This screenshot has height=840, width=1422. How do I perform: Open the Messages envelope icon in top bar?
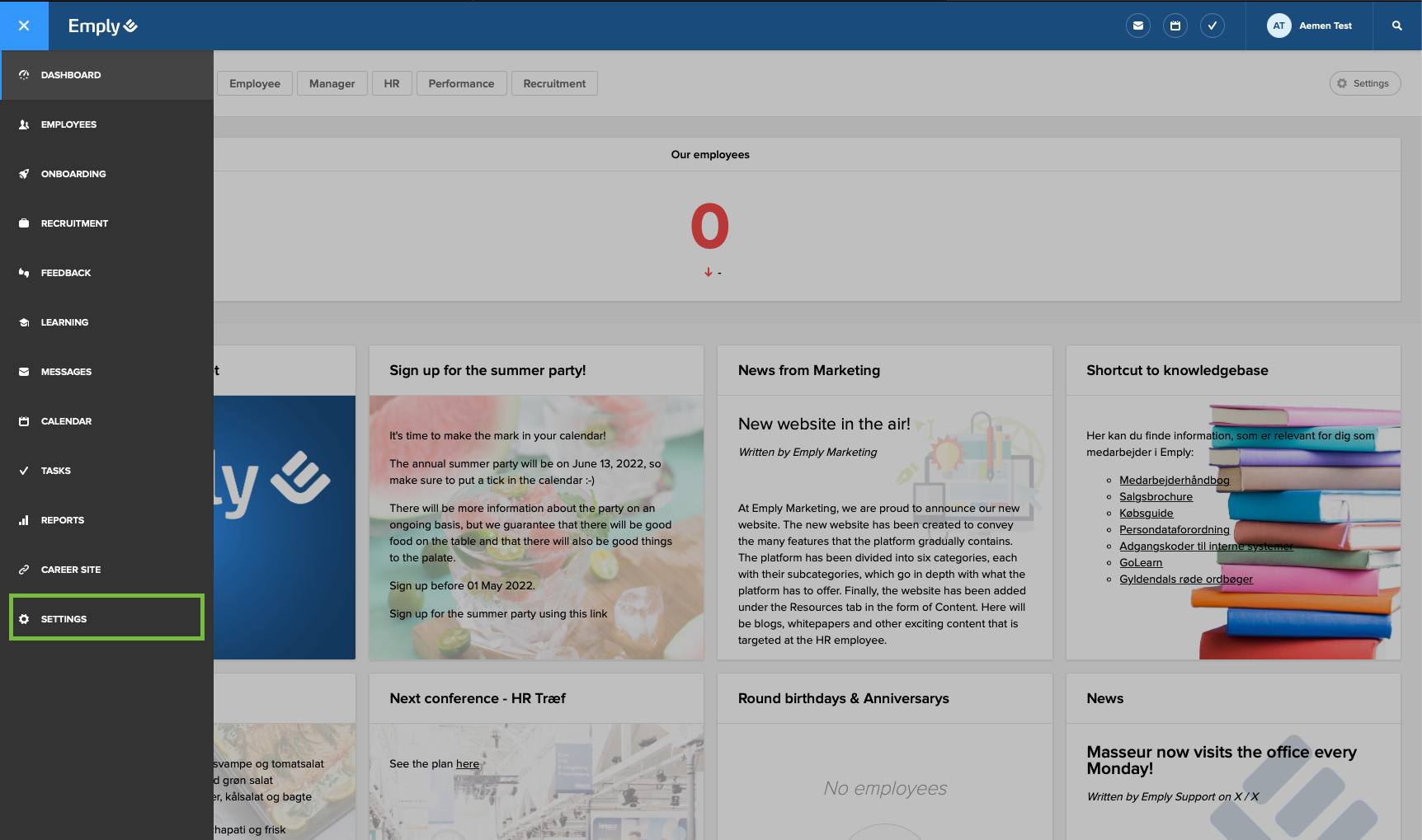(x=1138, y=26)
